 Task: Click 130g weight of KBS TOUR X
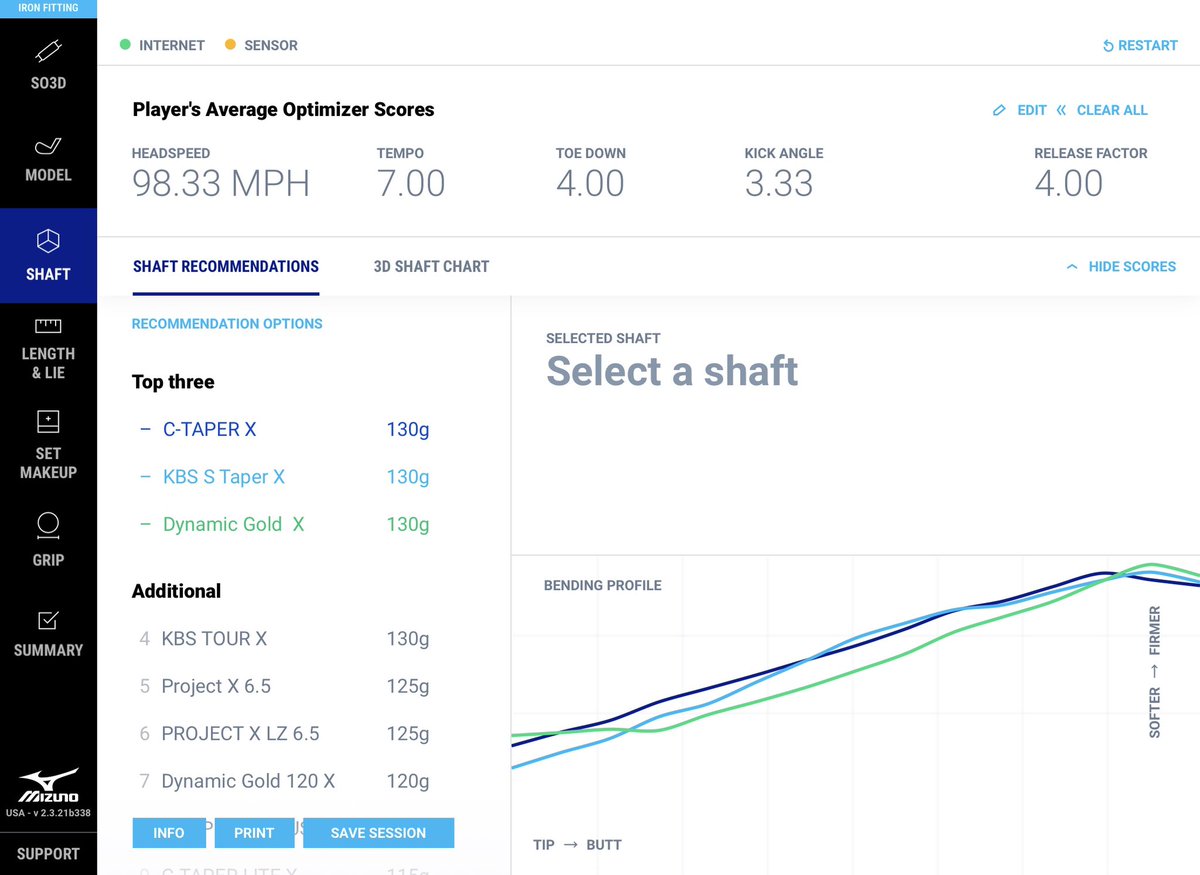click(x=408, y=638)
